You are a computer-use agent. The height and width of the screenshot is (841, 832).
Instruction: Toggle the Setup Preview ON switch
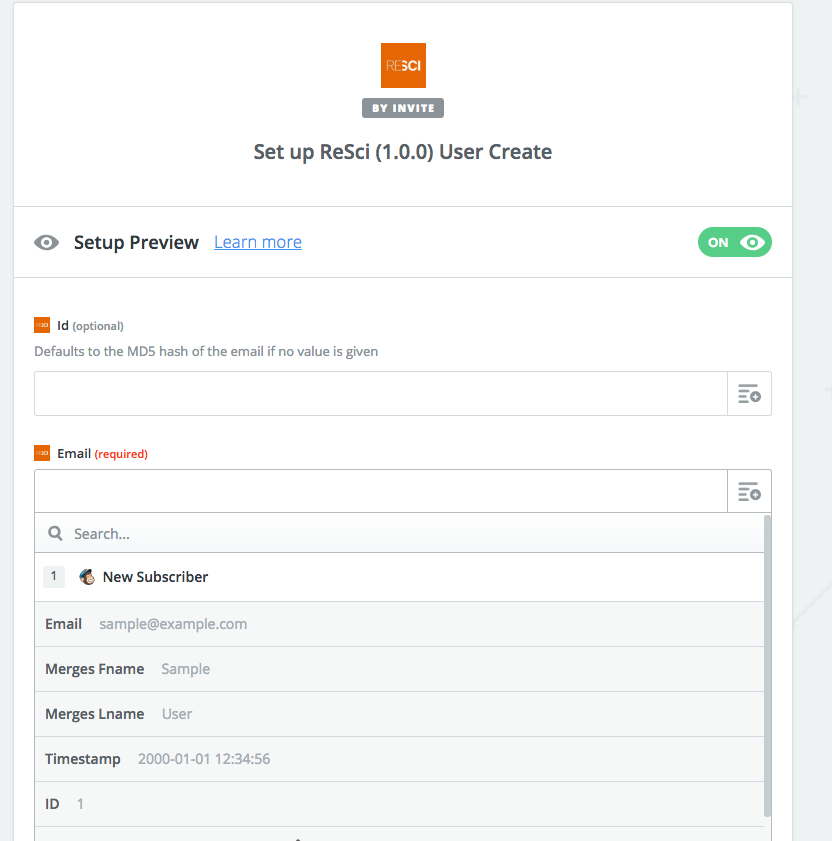(x=734, y=242)
